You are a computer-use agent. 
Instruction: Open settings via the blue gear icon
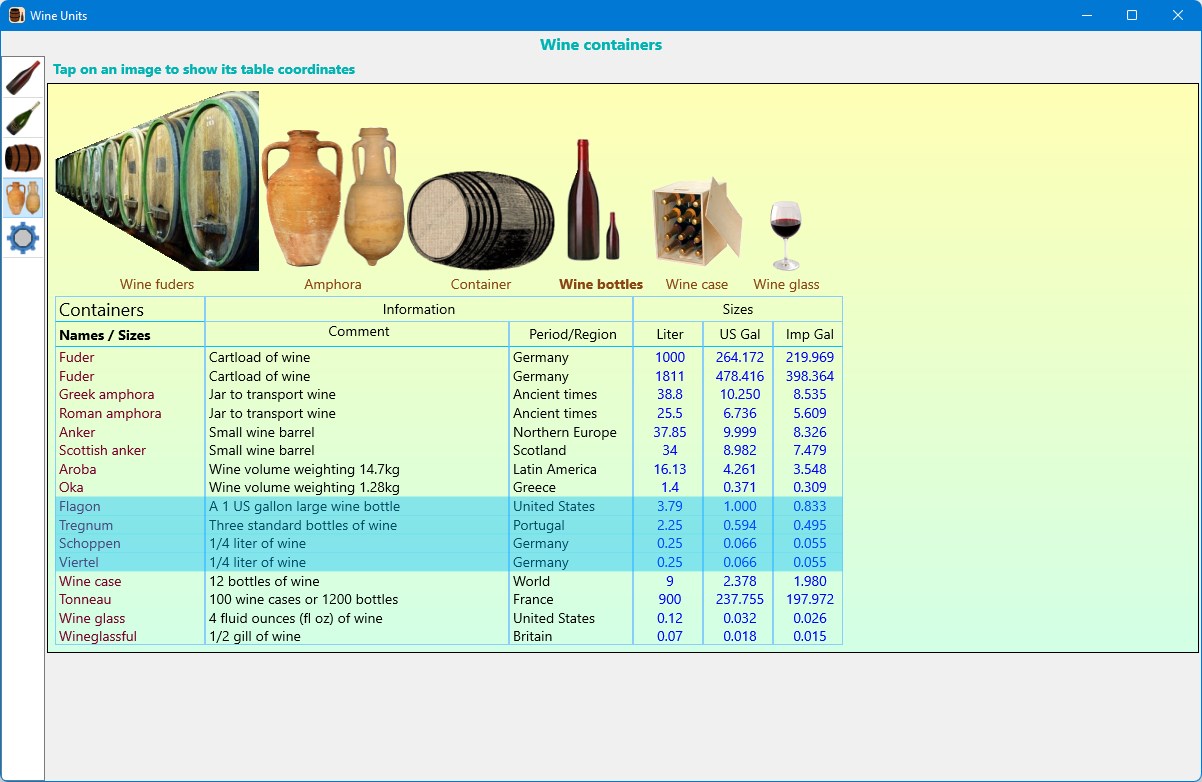click(x=23, y=238)
